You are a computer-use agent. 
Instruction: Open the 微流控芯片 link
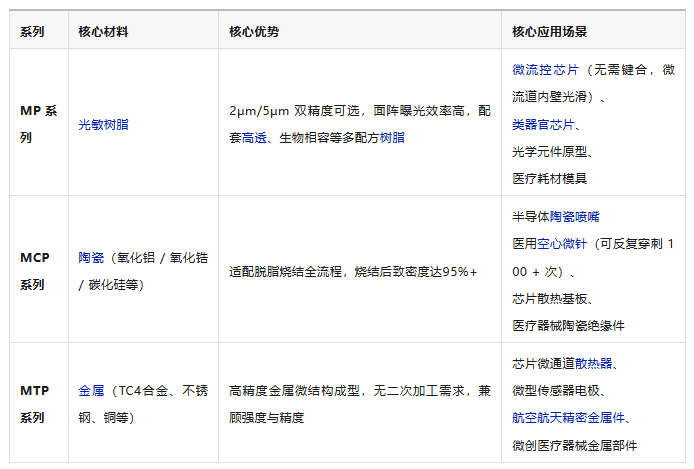[x=545, y=69]
